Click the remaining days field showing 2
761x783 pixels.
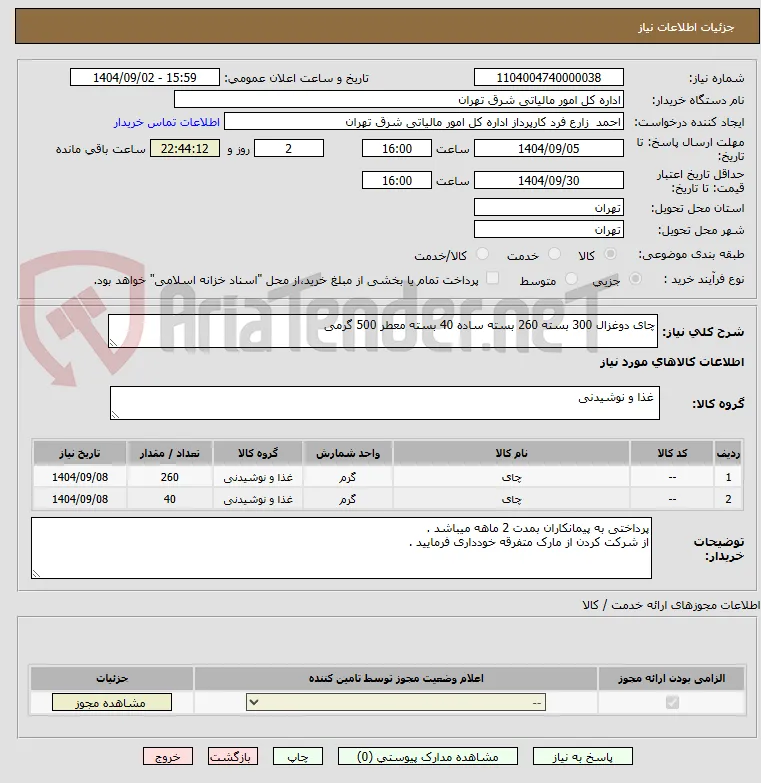coord(289,148)
